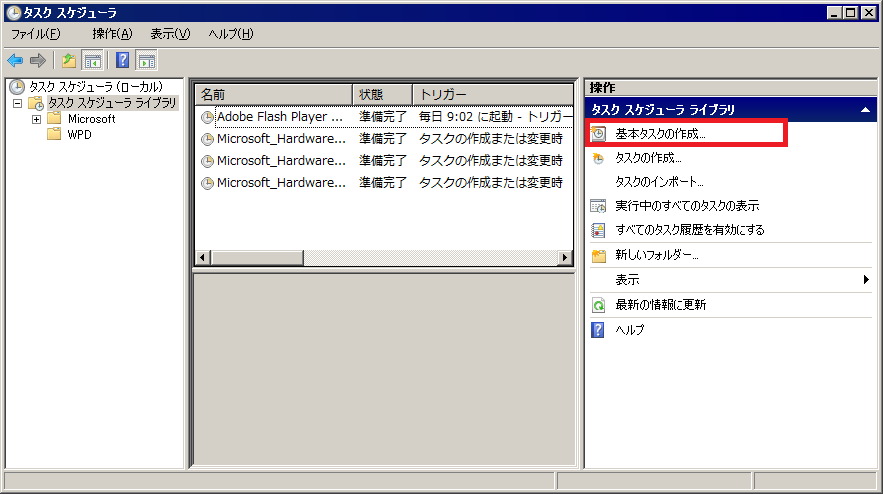Click the blue Help toolbar icon
The height and width of the screenshot is (494, 883).
point(122,60)
